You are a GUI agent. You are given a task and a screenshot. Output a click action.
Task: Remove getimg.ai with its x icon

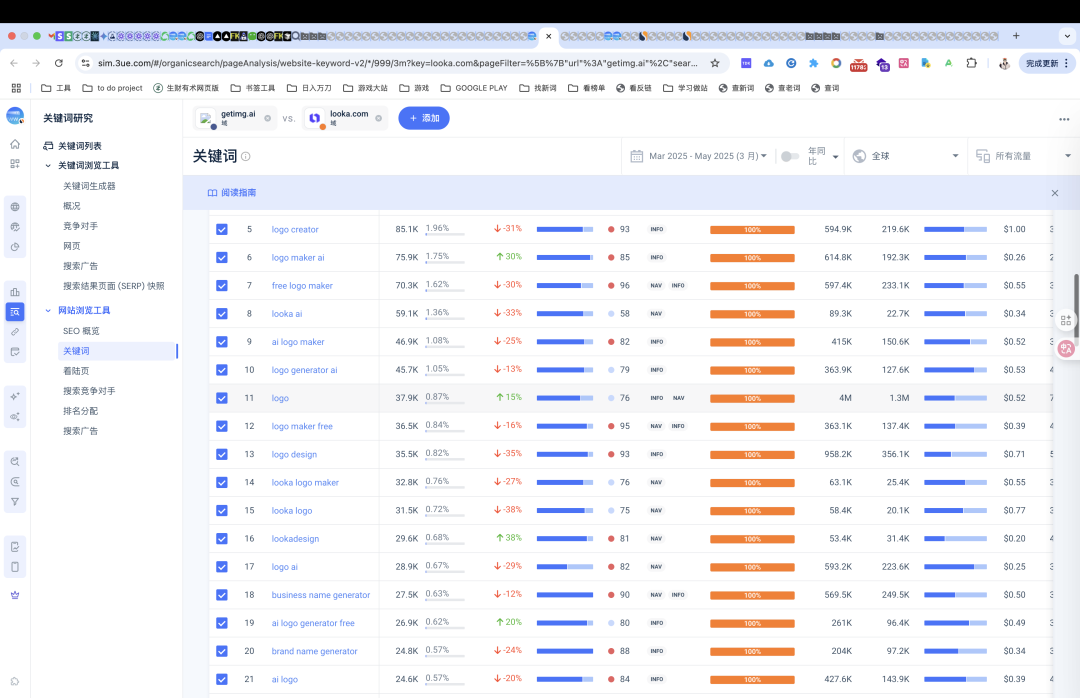tap(267, 119)
